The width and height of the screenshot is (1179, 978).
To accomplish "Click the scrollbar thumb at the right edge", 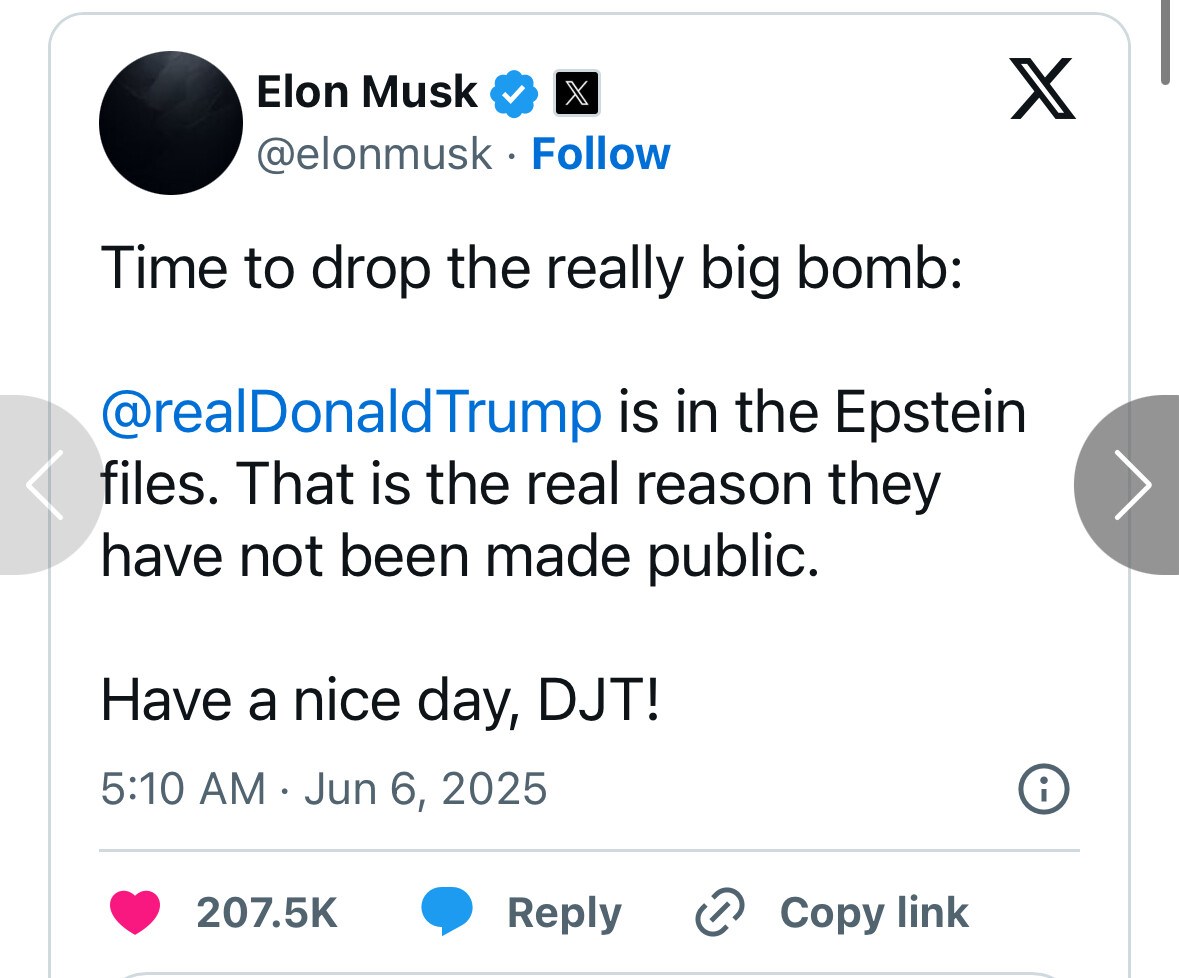I will pos(1165,41).
